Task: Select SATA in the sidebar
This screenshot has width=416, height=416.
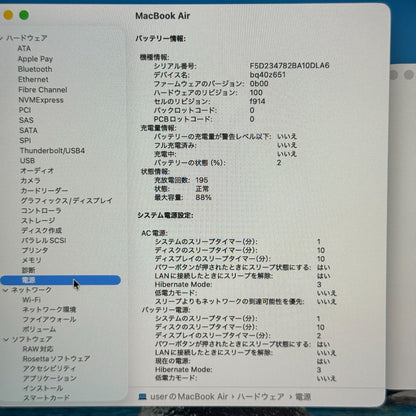Action: tap(28, 131)
